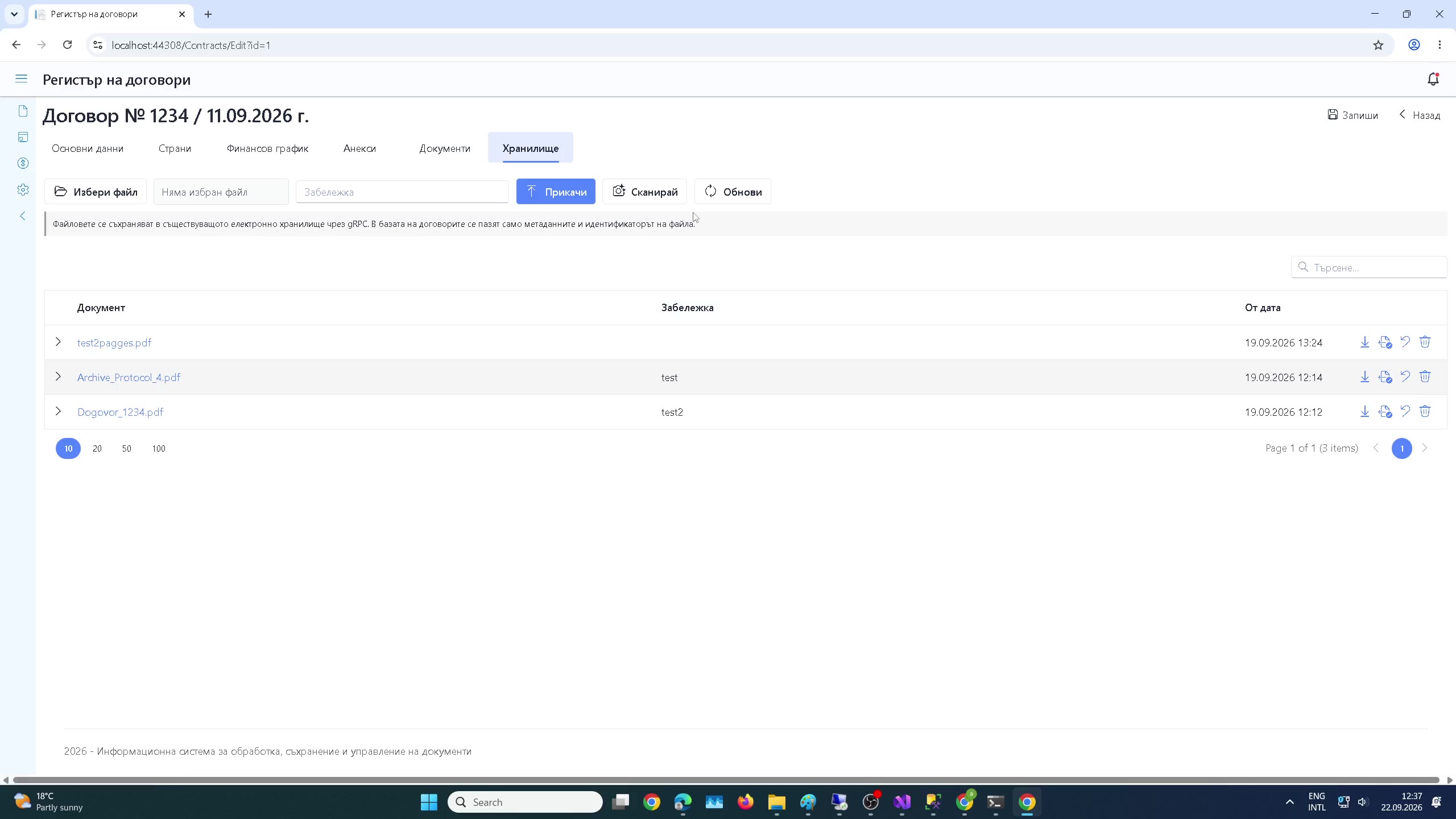1456x819 pixels.
Task: Switch to Документи tab
Action: coord(445,148)
